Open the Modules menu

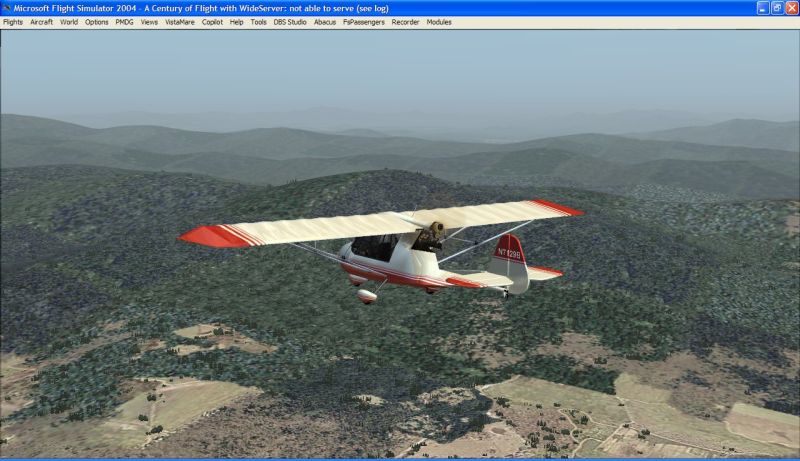[x=439, y=22]
